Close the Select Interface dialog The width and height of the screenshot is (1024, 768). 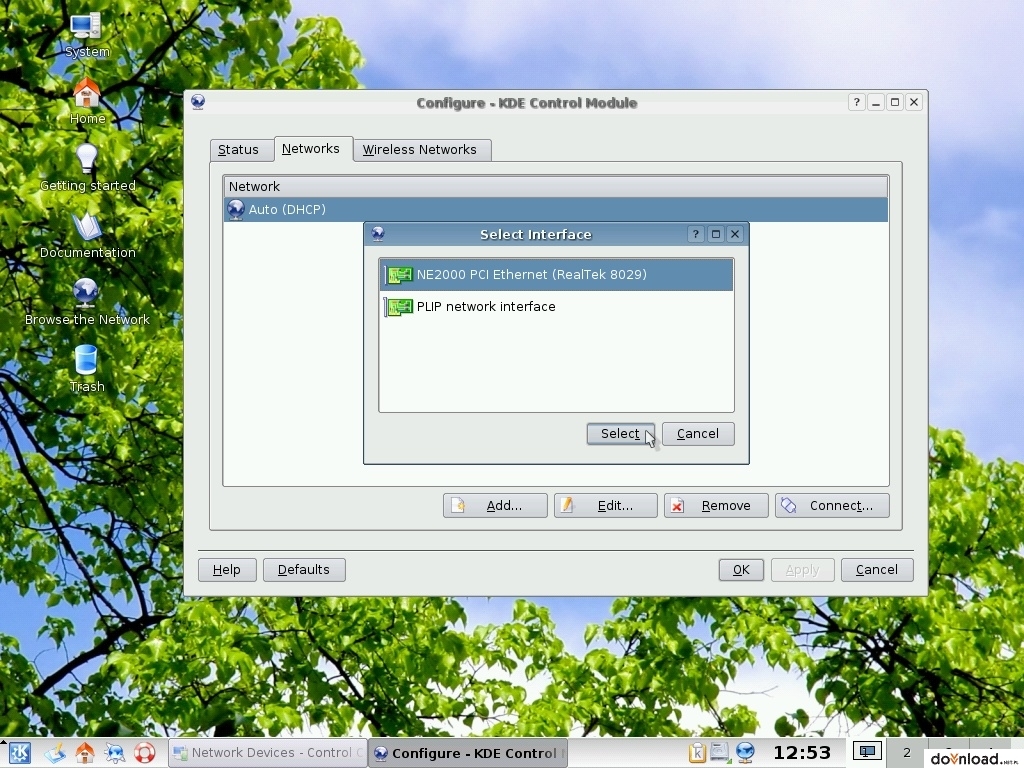pyautogui.click(x=735, y=234)
